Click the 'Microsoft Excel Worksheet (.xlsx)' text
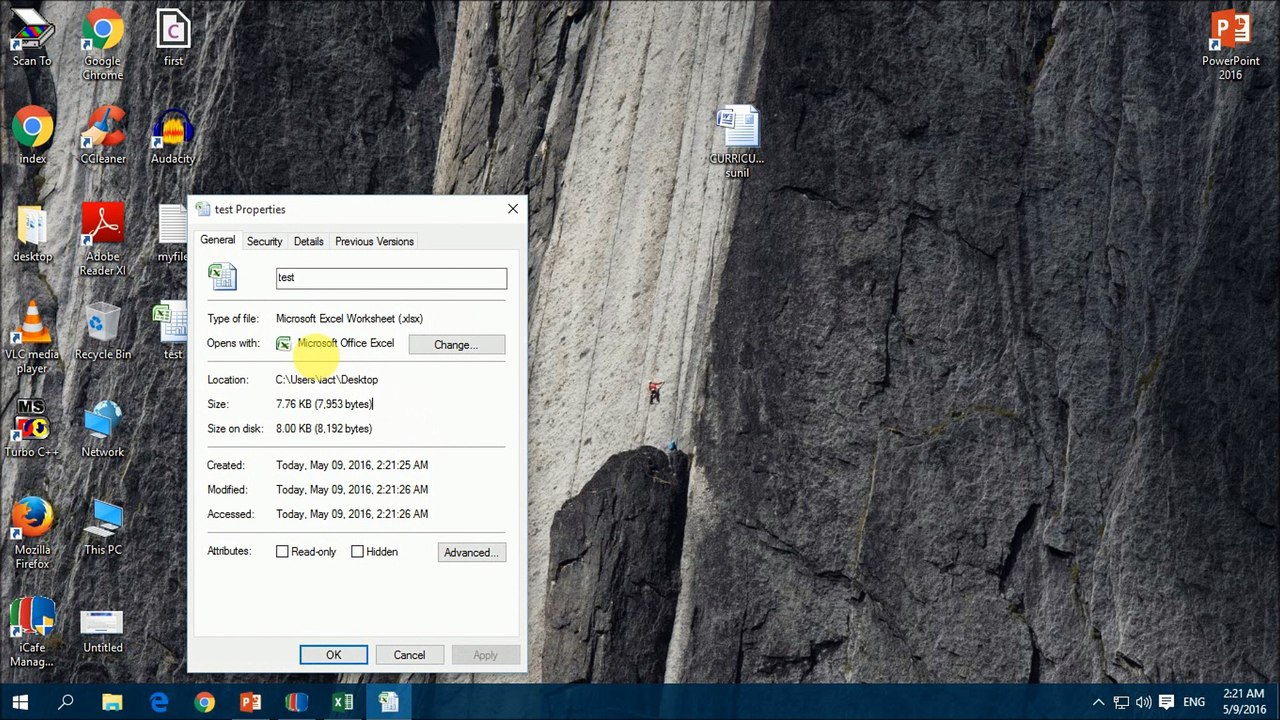1280x720 pixels. [349, 319]
